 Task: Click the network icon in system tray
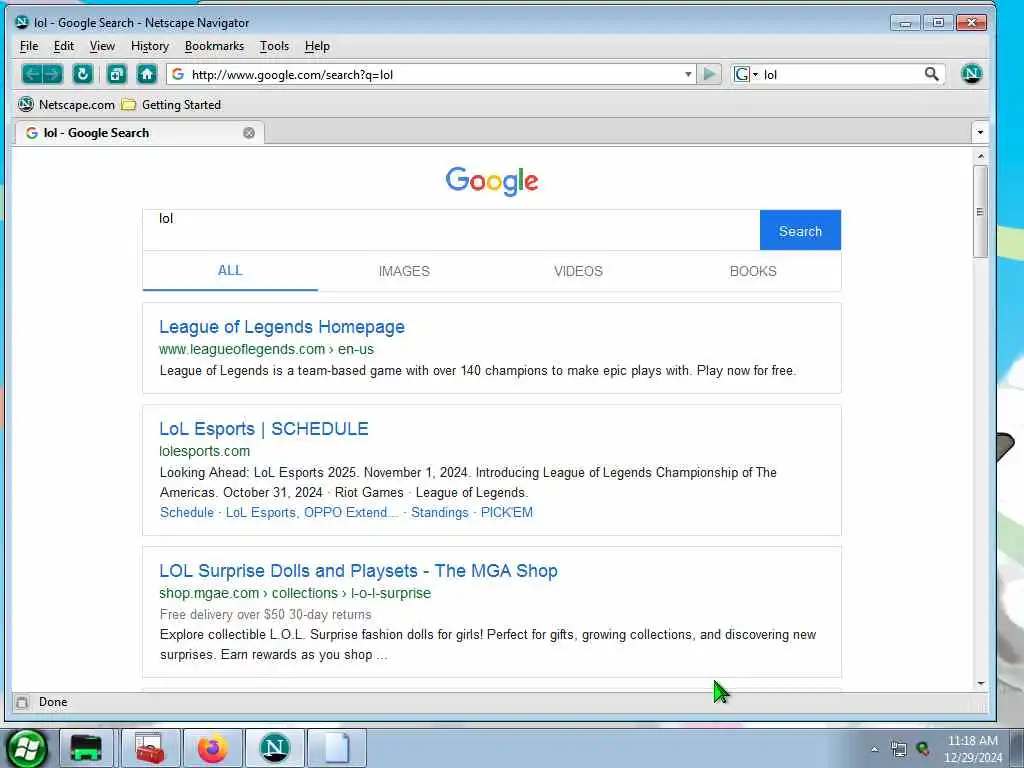click(899, 750)
